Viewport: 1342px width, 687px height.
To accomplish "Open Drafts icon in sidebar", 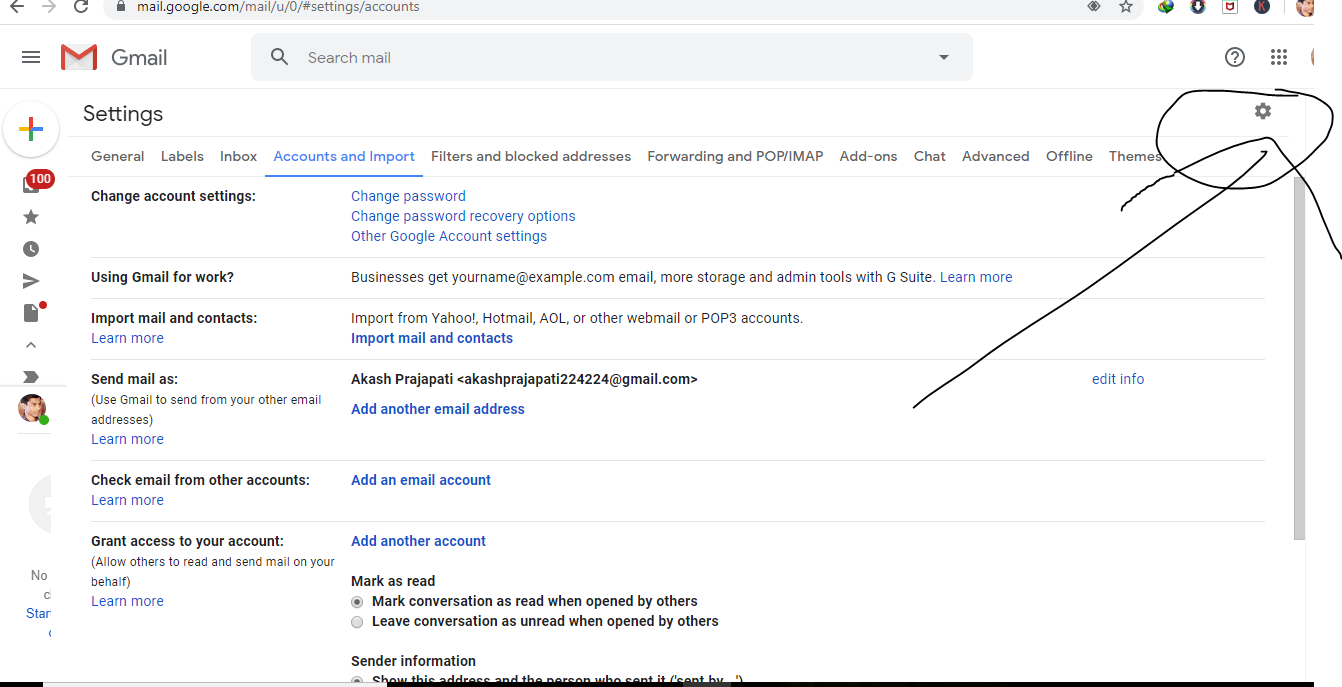I will pos(33,312).
